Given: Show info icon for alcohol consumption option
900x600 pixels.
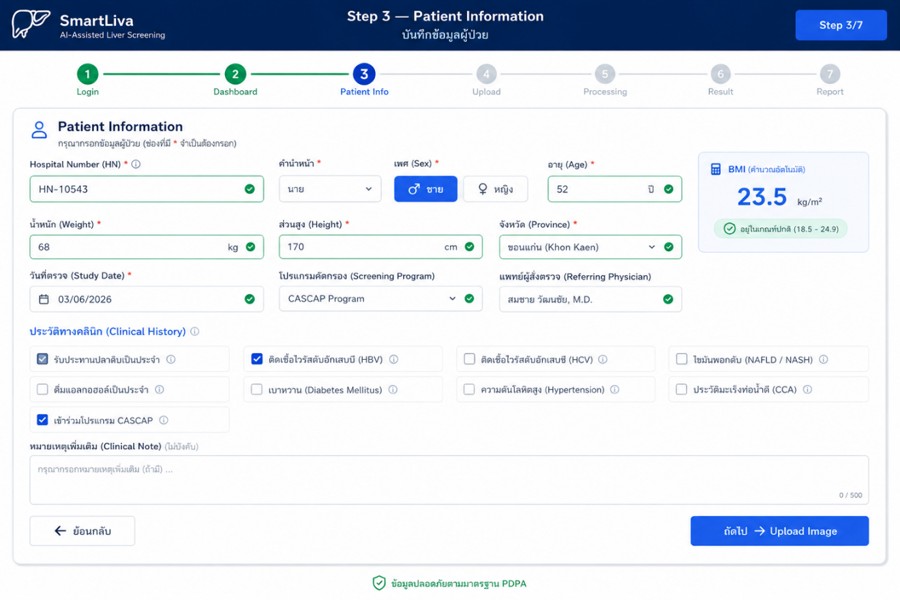Looking at the screenshot, I should coord(160,389).
